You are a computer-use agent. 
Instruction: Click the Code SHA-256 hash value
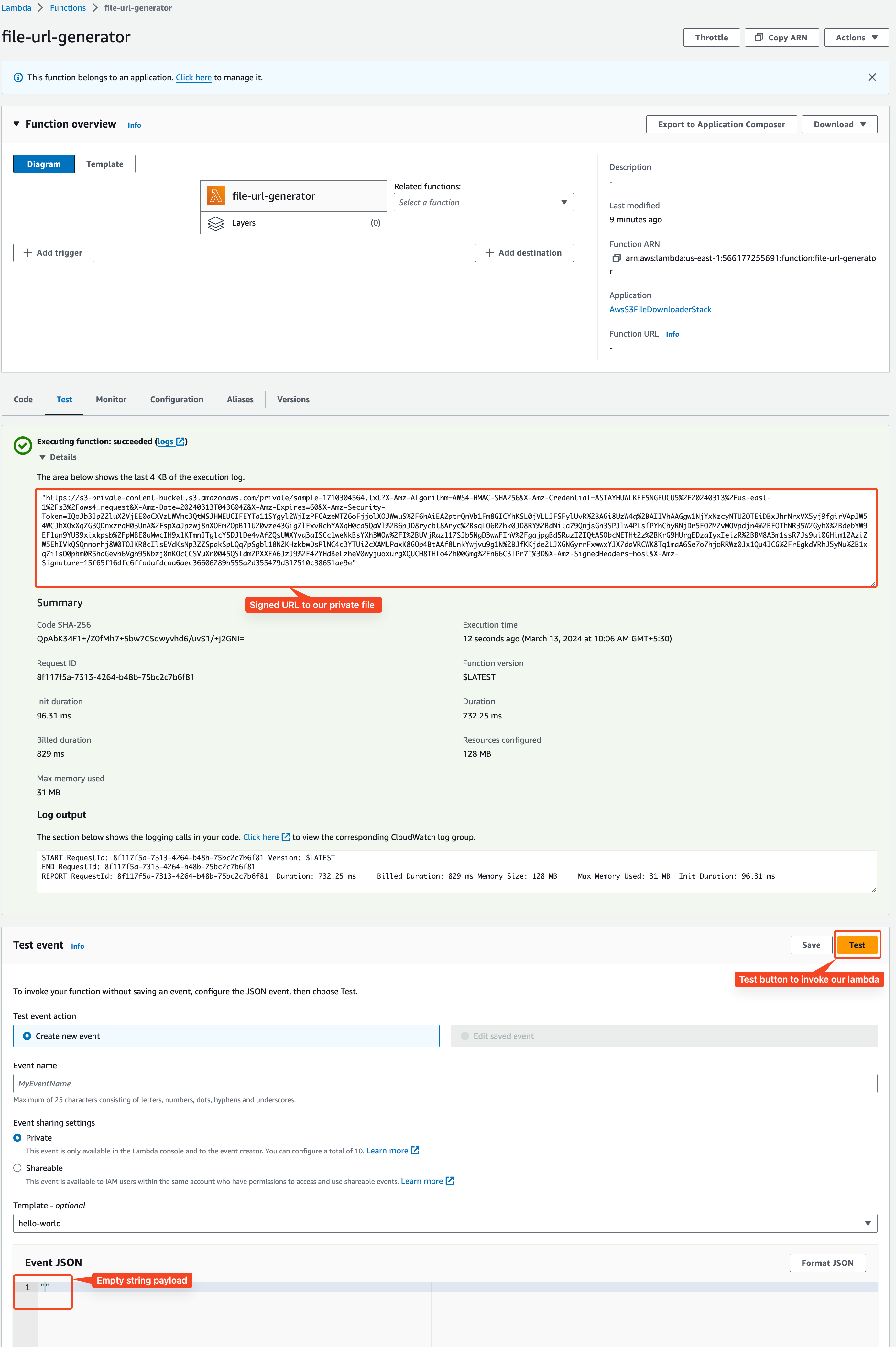pyautogui.click(x=140, y=639)
